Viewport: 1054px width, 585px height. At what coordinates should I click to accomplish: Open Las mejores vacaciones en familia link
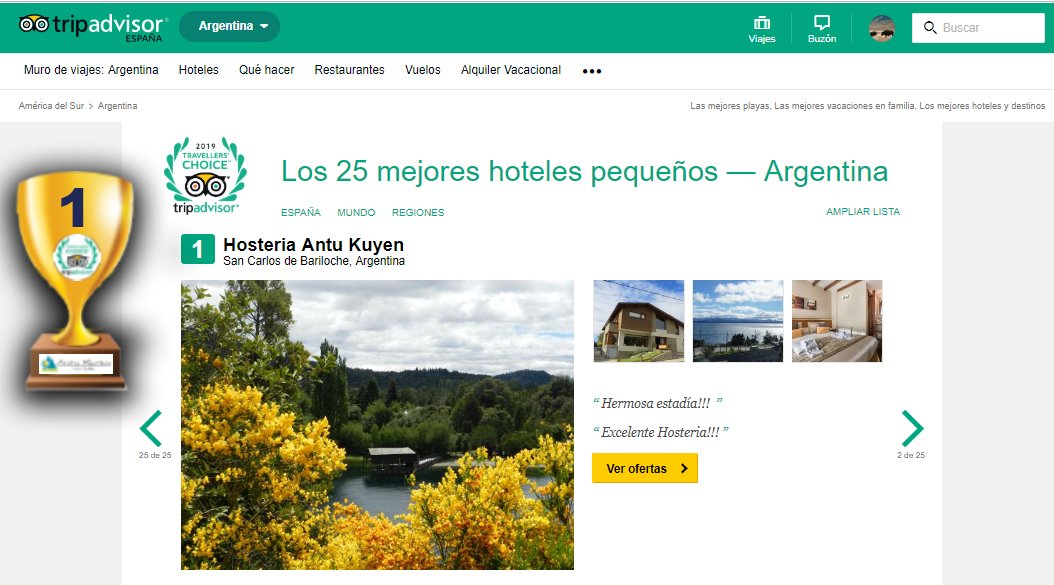tap(844, 106)
